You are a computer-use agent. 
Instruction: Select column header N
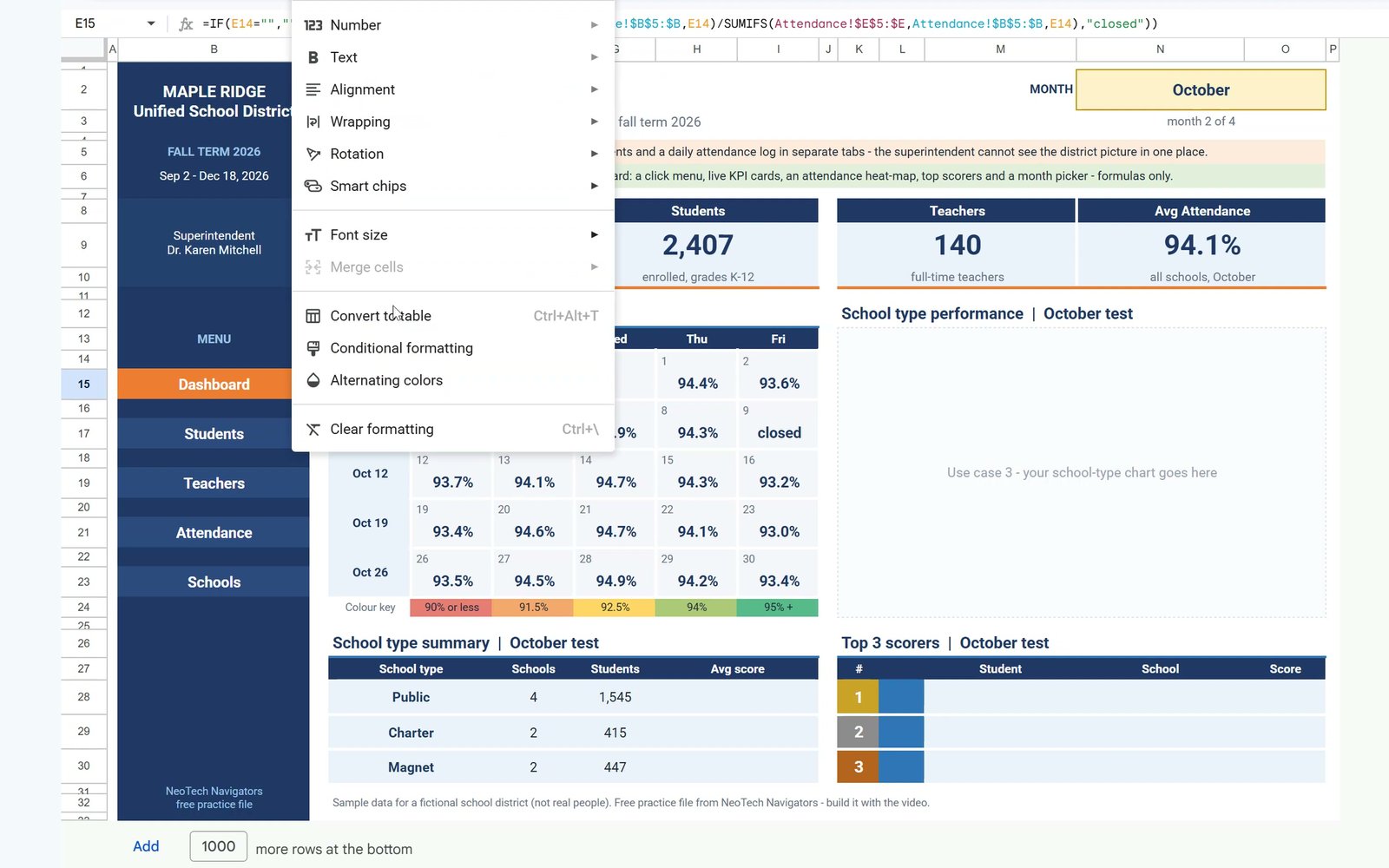pos(1160,49)
